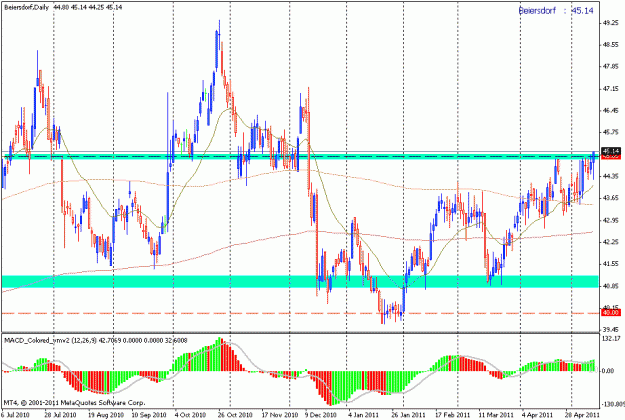Click the MACD_Colored_ymv2 (12,26,9) indicator label

coord(51,340)
